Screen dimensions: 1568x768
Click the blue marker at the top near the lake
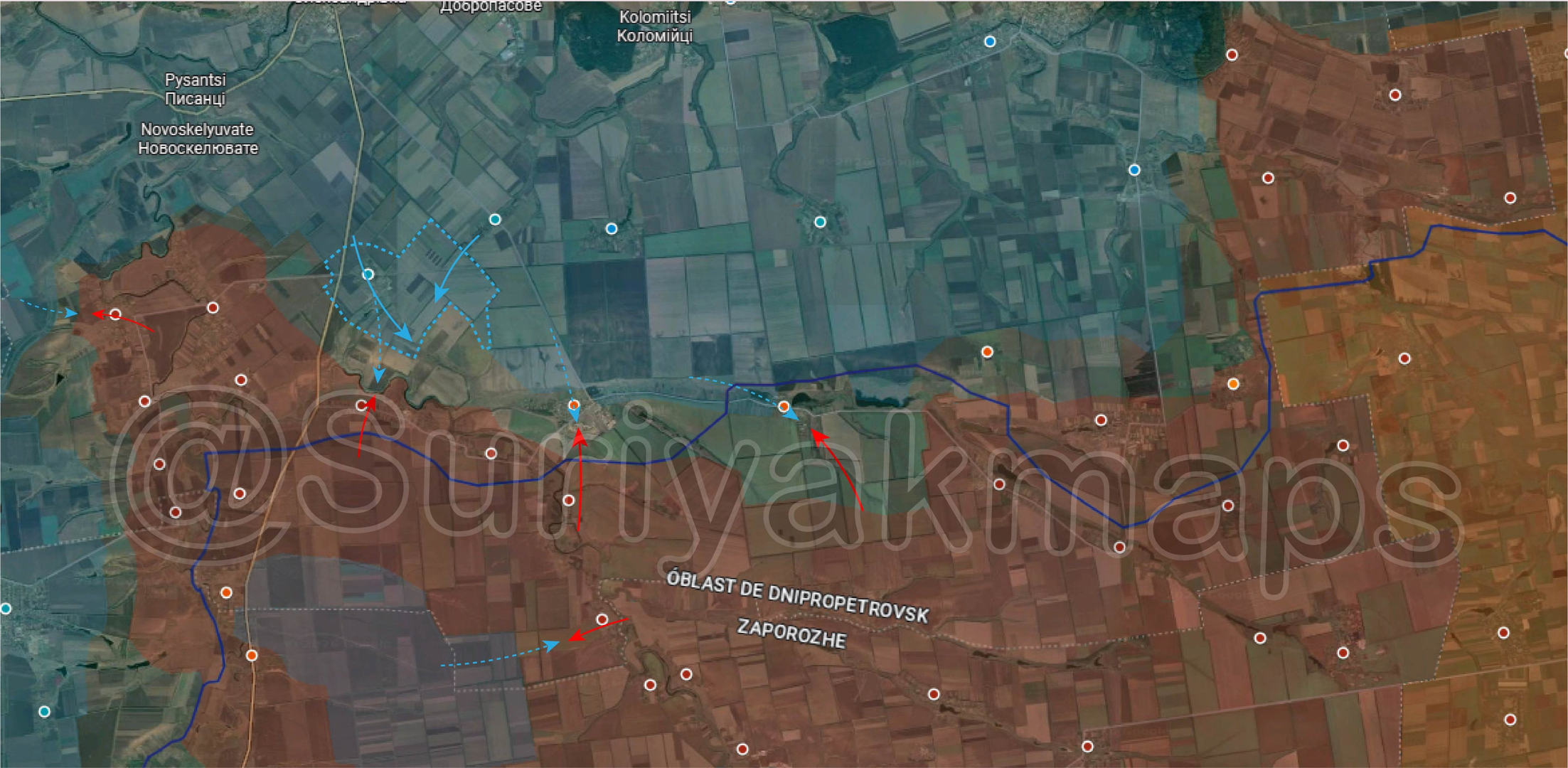click(x=989, y=41)
